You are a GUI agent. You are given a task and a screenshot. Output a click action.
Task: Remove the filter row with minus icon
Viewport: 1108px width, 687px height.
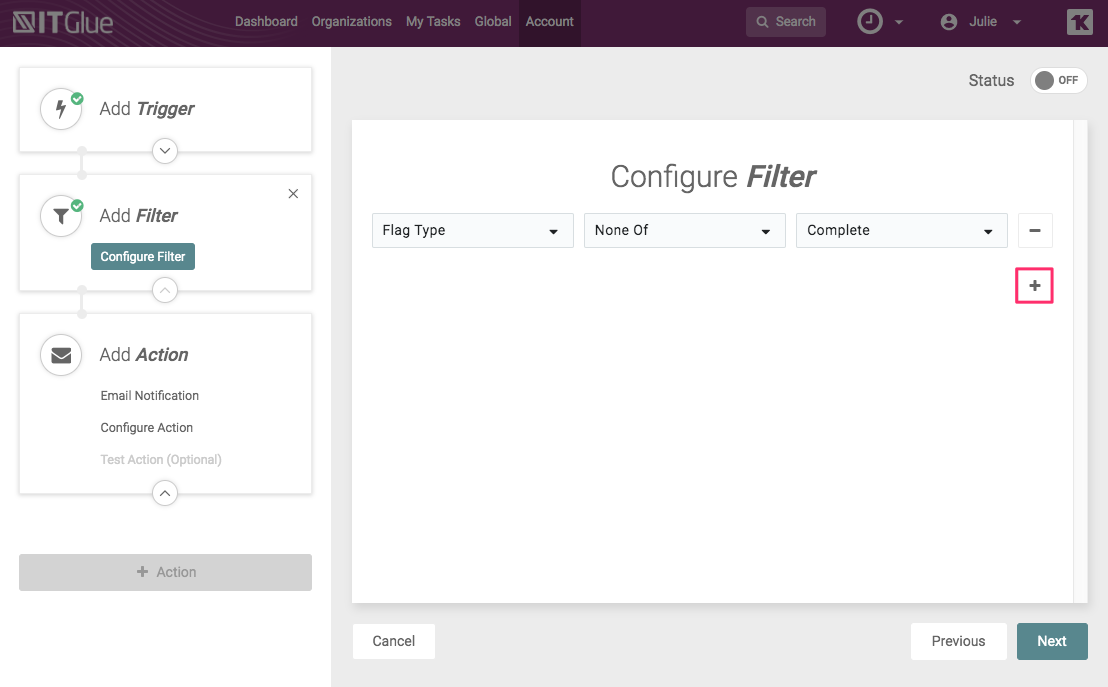(x=1035, y=230)
